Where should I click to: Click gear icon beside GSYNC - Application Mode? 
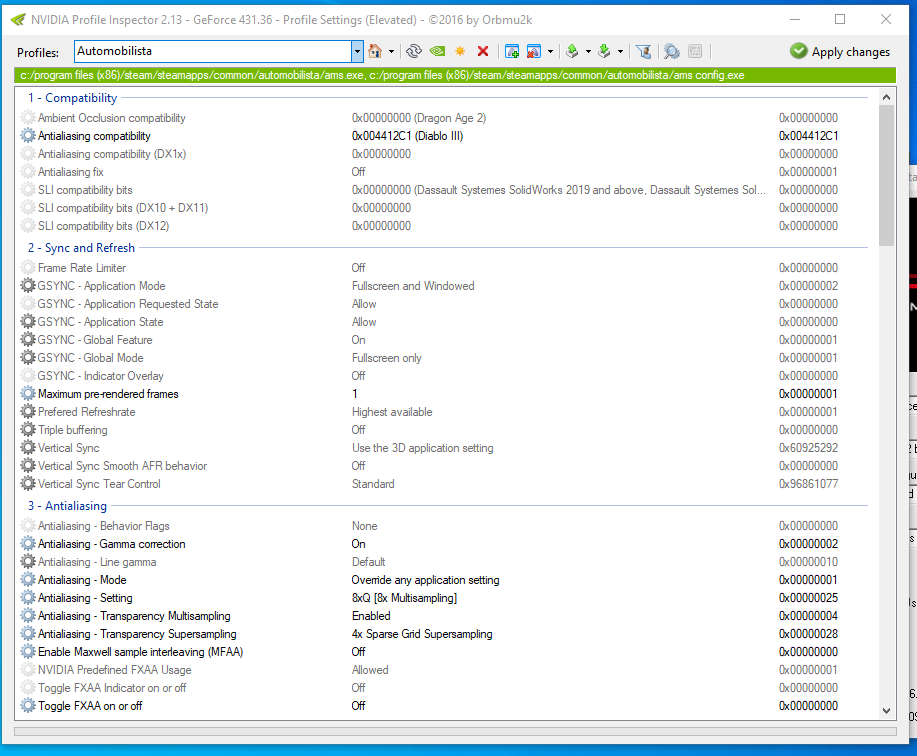click(x=28, y=286)
